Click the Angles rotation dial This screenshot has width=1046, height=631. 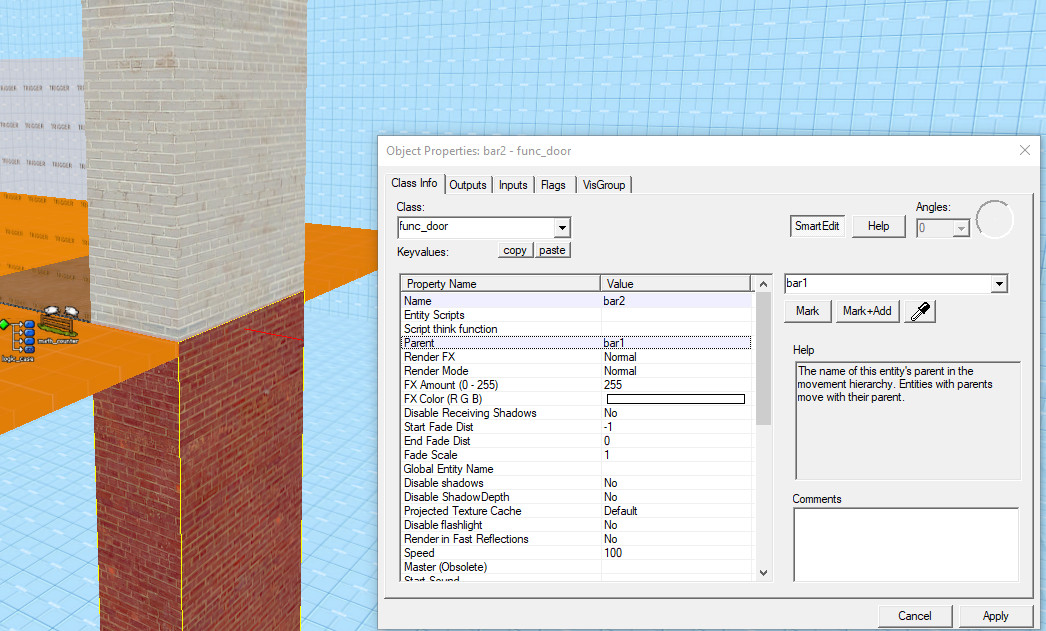pyautogui.click(x=995, y=219)
